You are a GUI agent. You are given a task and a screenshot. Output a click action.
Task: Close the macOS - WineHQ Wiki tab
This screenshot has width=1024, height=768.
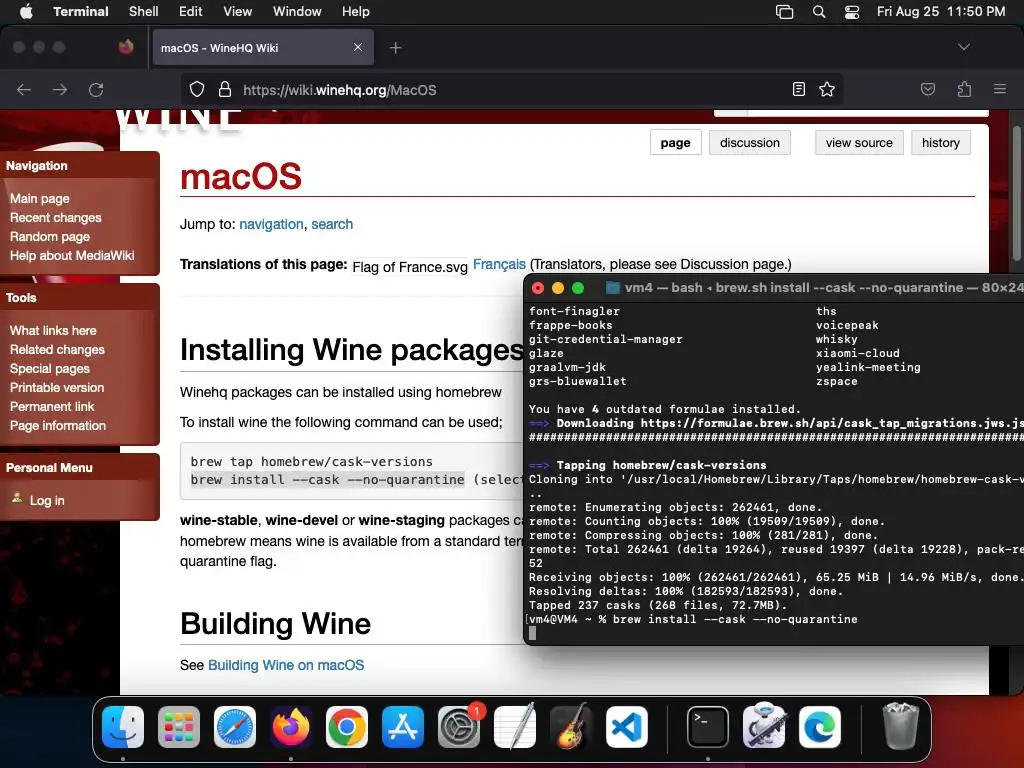(x=358, y=47)
